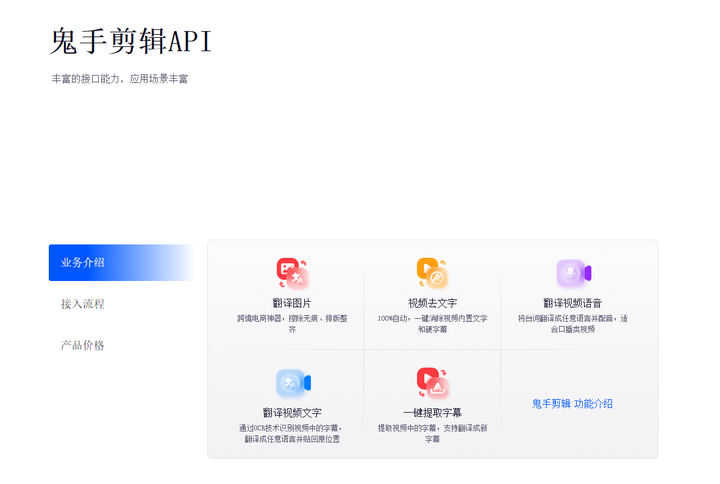The width and height of the screenshot is (720, 484).
Task: Click the 视频去文字 orange icon
Action: pyautogui.click(x=432, y=273)
